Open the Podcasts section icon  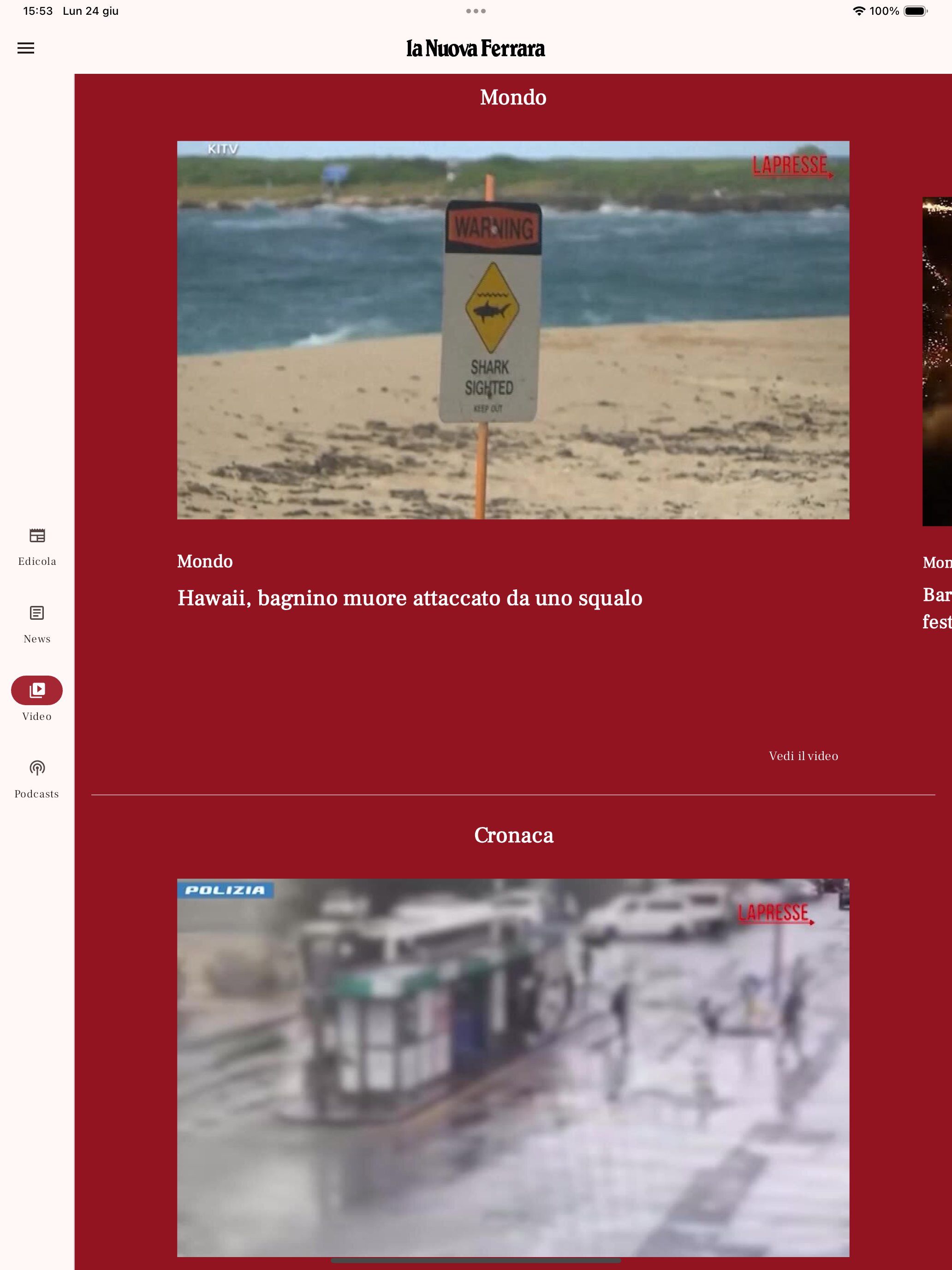tap(37, 768)
